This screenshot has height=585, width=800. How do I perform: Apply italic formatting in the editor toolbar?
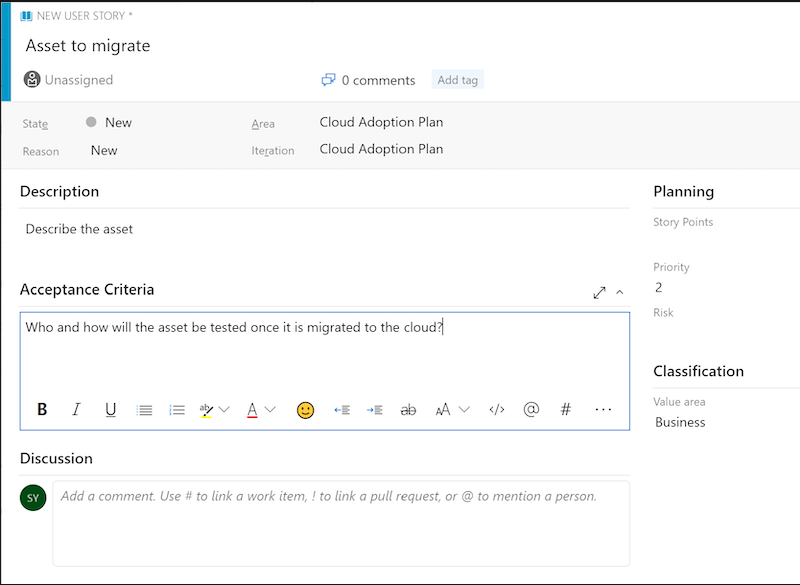[76, 410]
